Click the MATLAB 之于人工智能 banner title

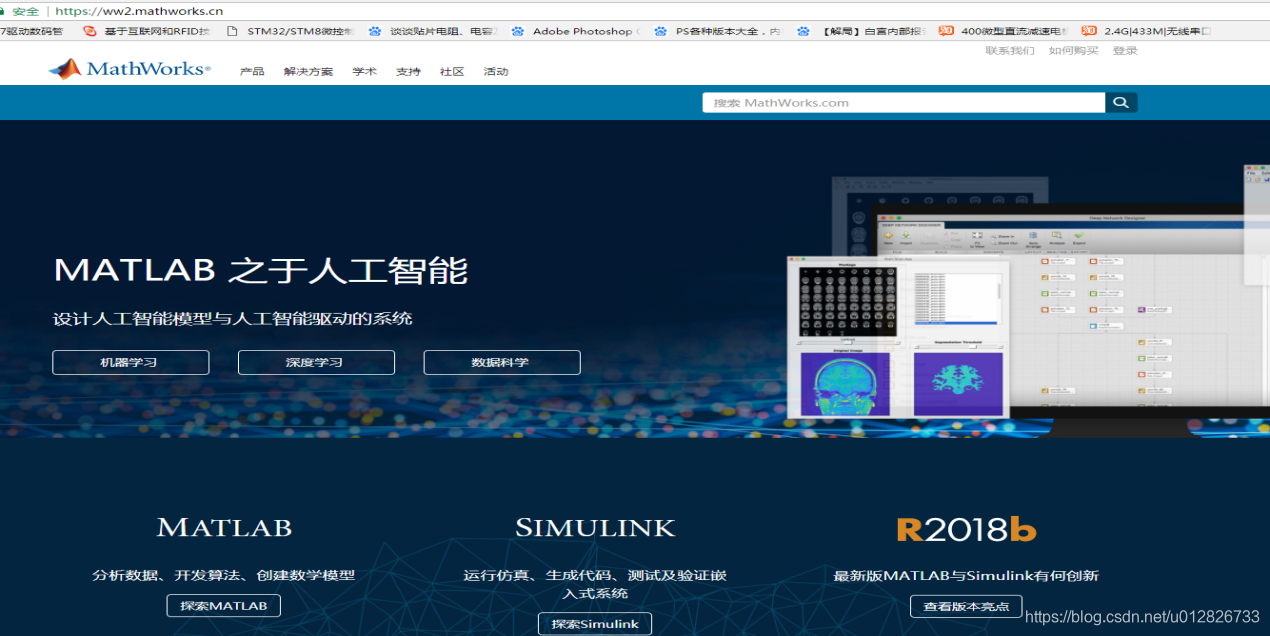tap(261, 270)
